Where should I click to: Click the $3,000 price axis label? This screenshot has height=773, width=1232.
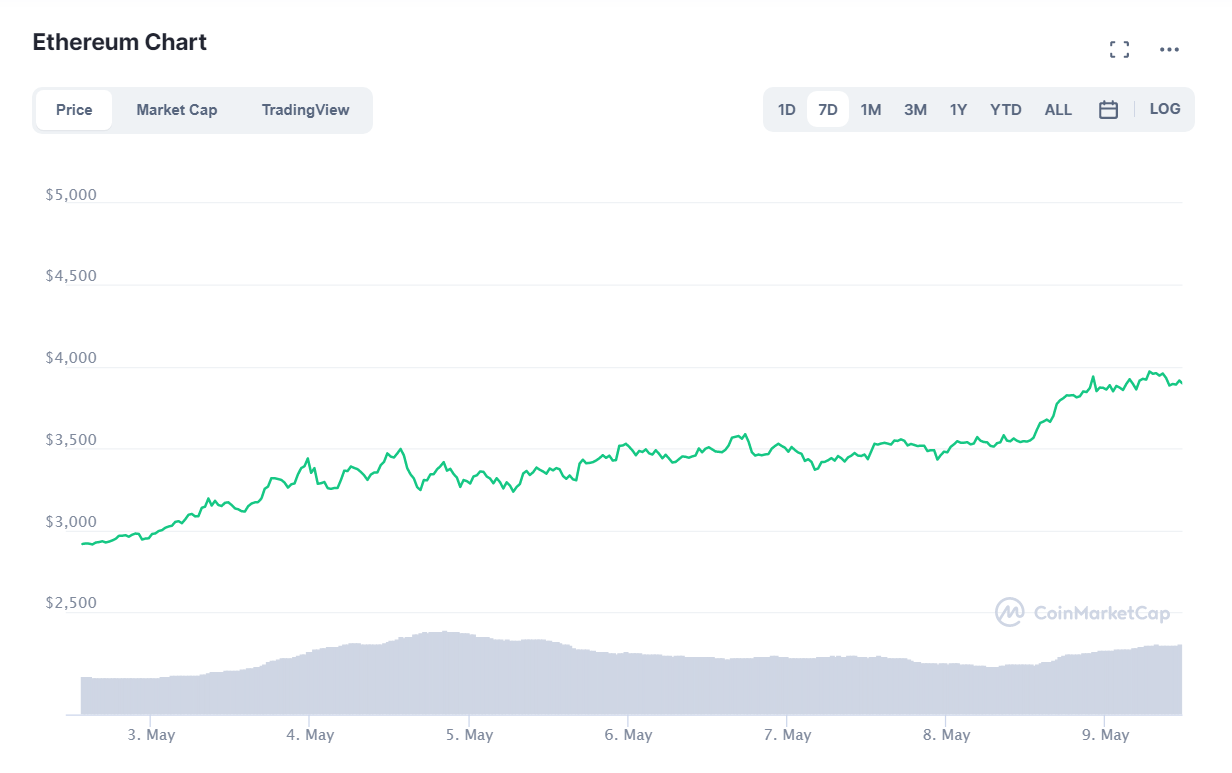coord(71,522)
